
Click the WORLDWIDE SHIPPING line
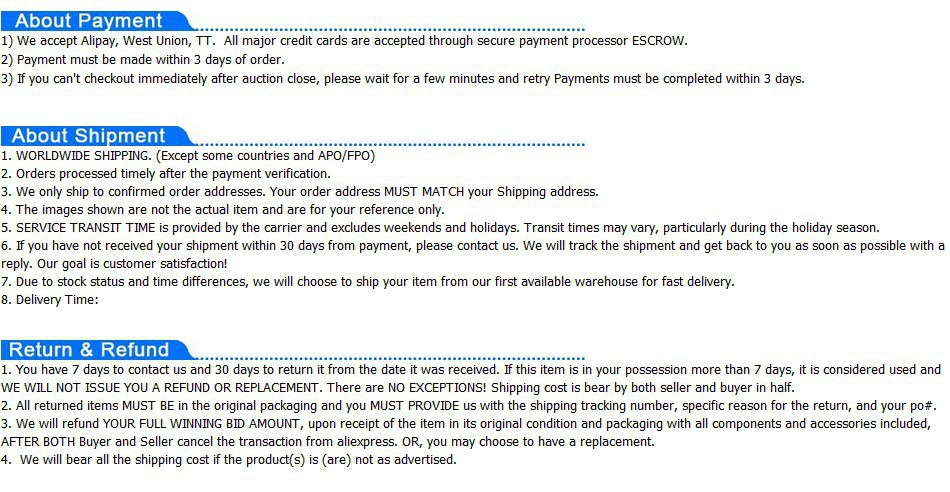point(188,156)
